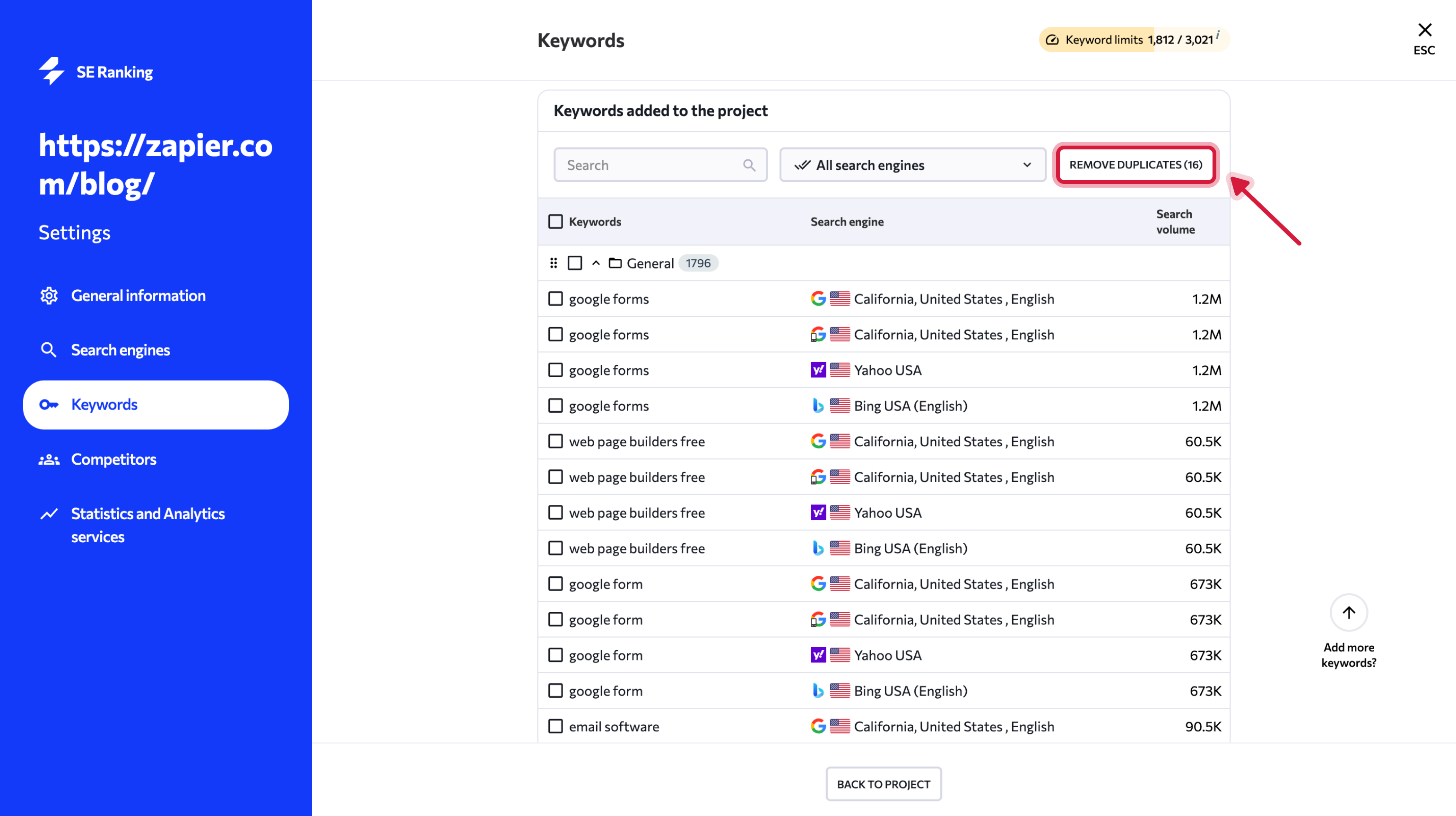This screenshot has width=1456, height=816.
Task: Click the magnifier icon in the search field
Action: [749, 165]
